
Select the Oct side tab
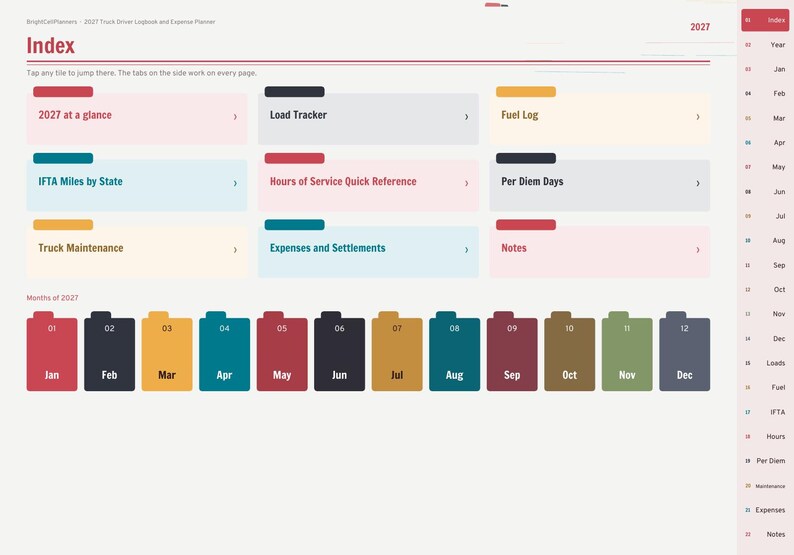[x=765, y=290]
